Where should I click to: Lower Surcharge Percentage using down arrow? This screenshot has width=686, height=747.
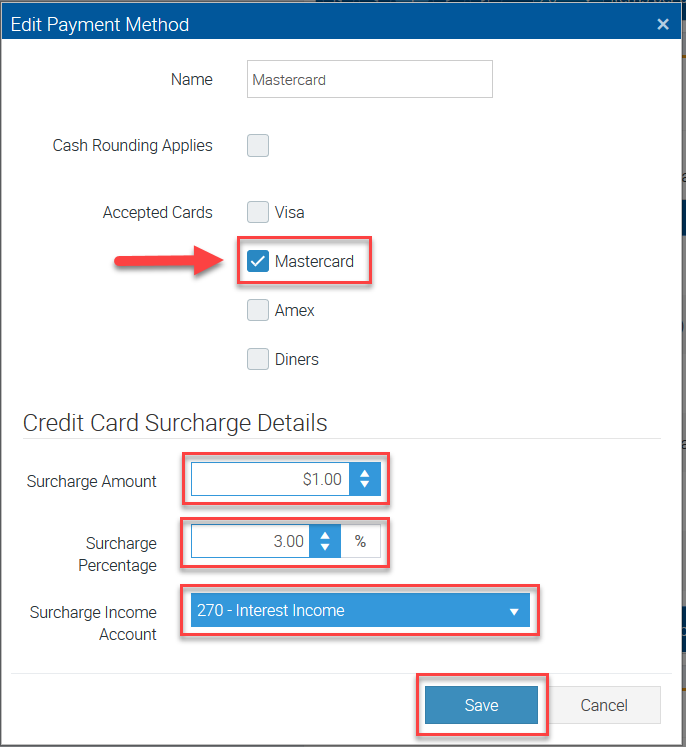coord(325,548)
